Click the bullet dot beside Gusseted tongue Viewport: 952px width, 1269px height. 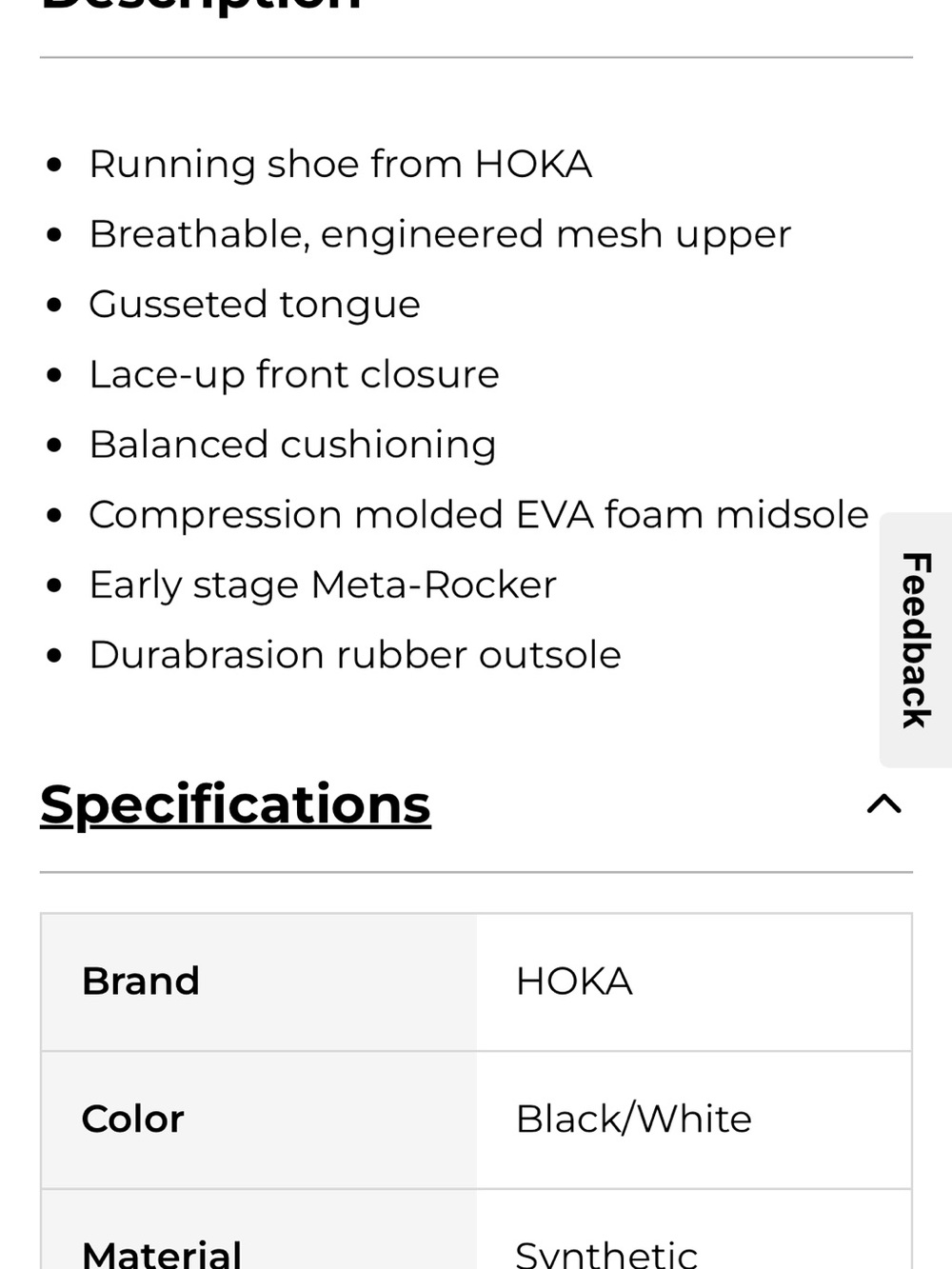point(54,306)
